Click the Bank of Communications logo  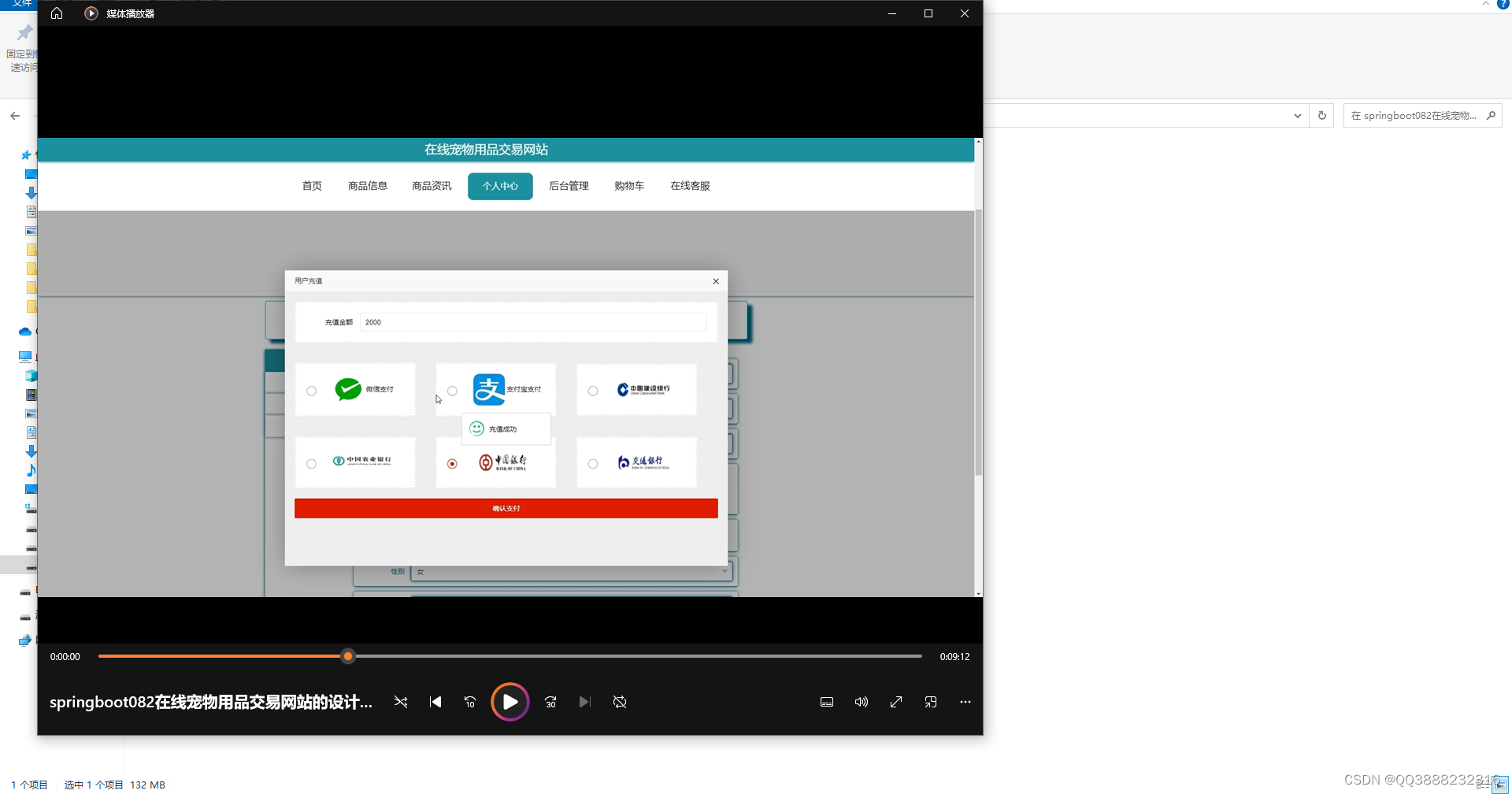[x=643, y=462]
